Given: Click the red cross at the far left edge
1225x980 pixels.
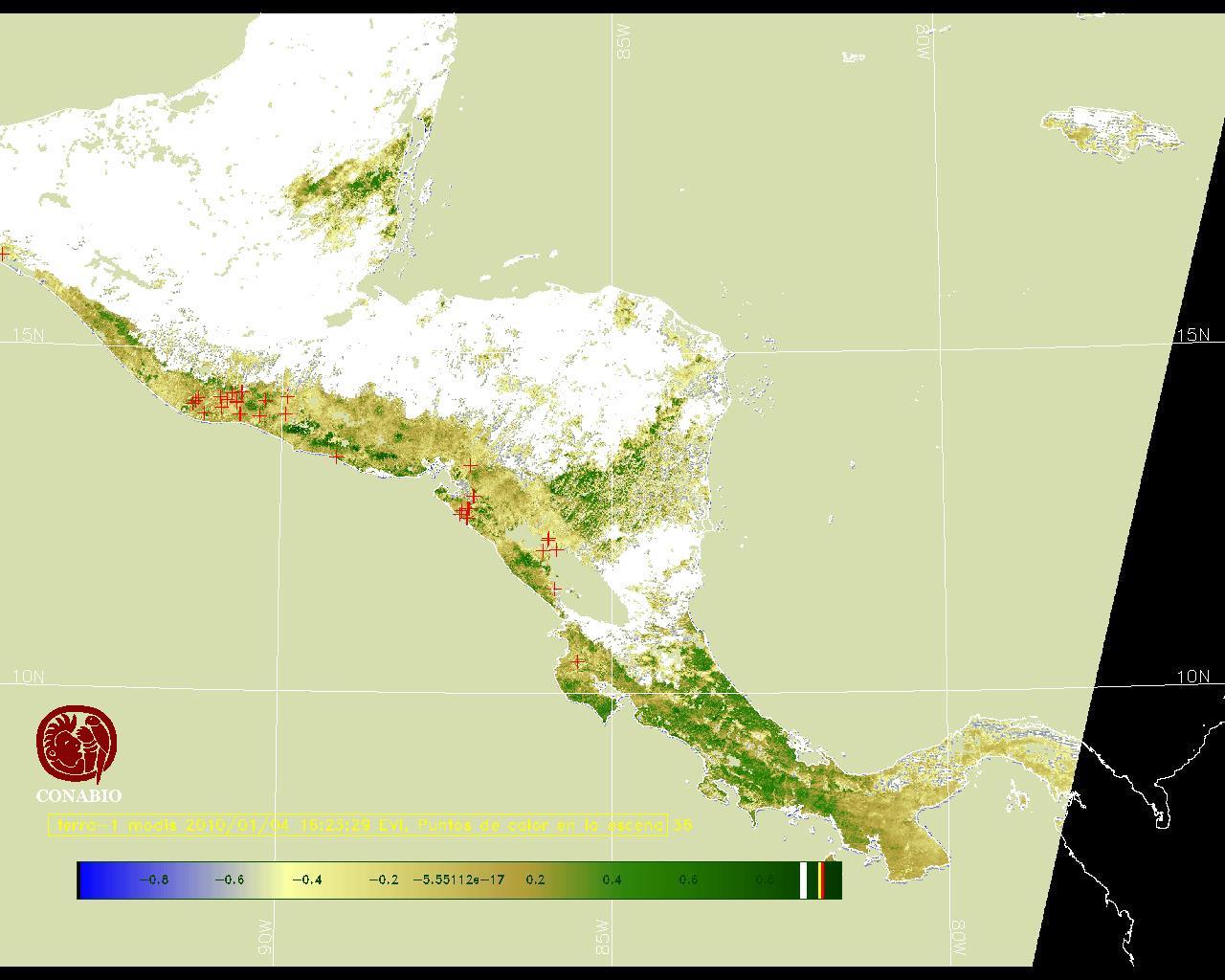Looking at the screenshot, I should (x=4, y=254).
